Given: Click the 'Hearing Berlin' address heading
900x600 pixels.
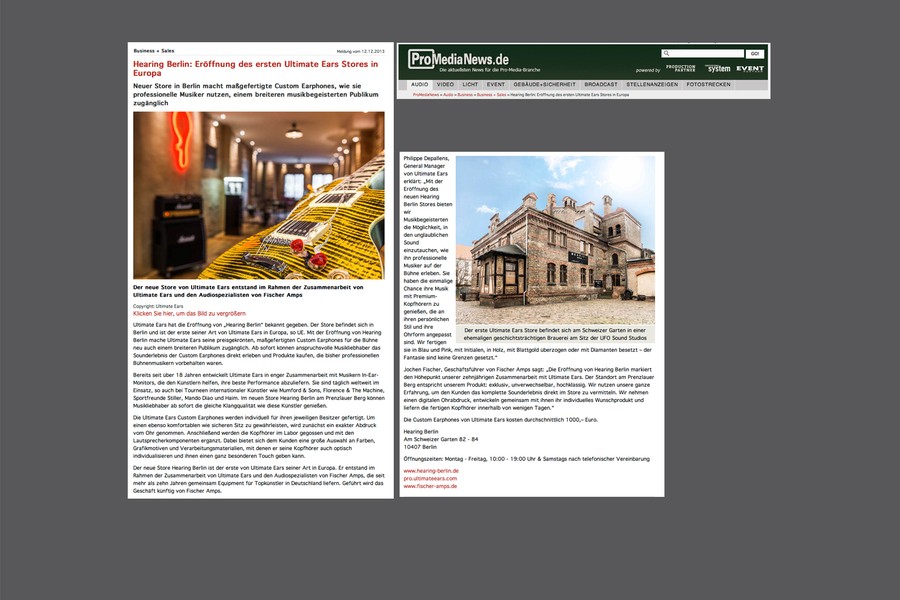Looking at the screenshot, I should pos(421,432).
